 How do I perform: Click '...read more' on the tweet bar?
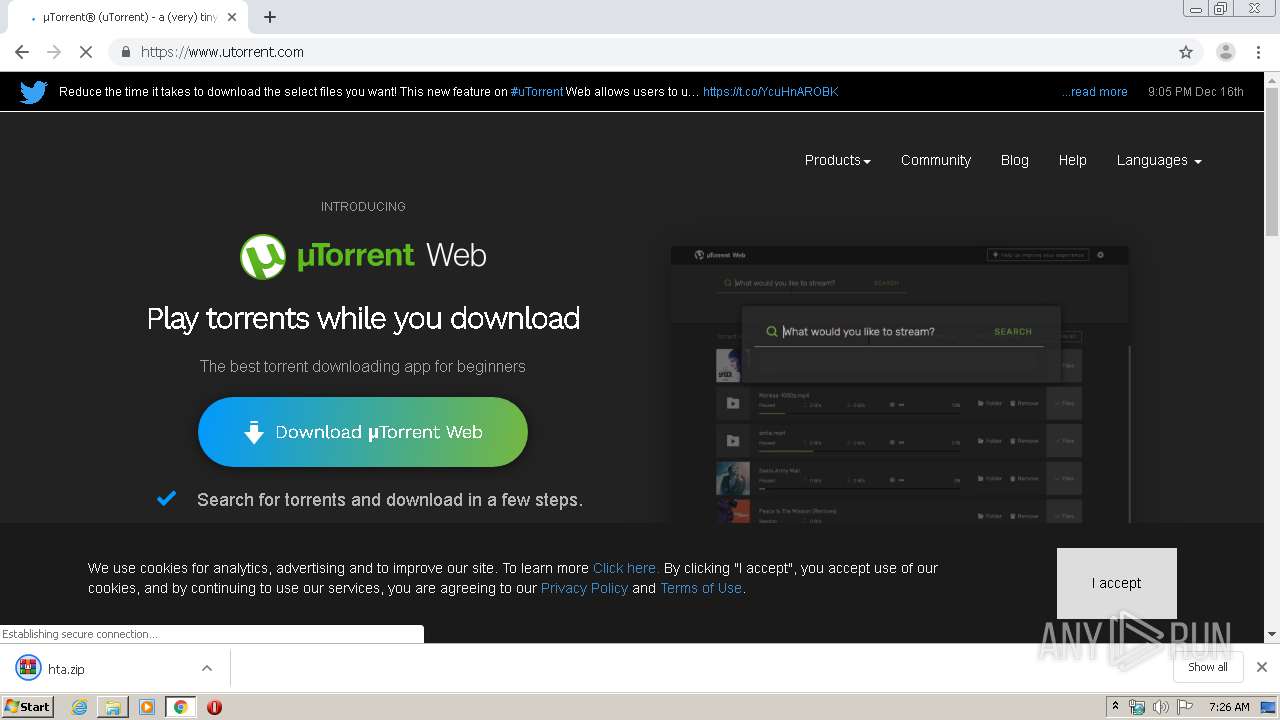click(x=1095, y=92)
